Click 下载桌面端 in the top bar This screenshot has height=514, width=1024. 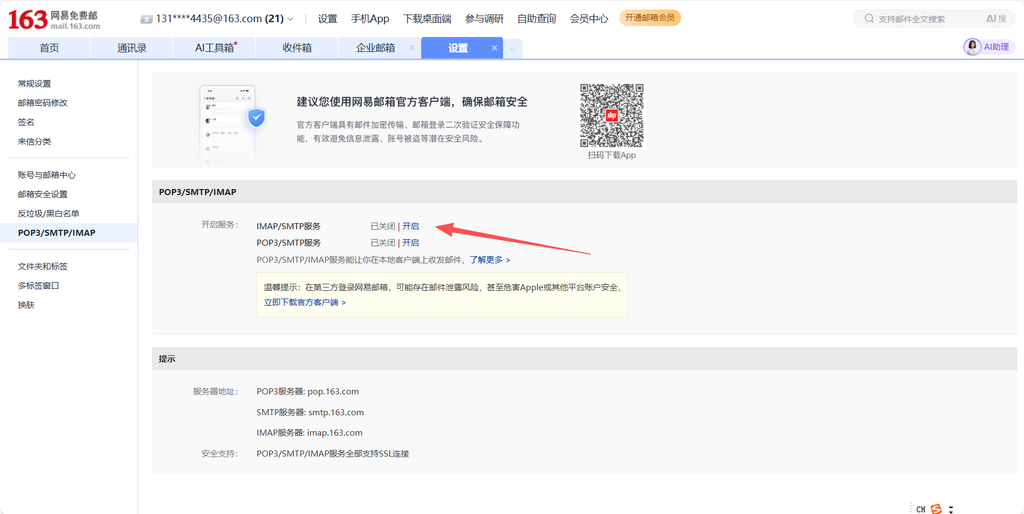427,19
